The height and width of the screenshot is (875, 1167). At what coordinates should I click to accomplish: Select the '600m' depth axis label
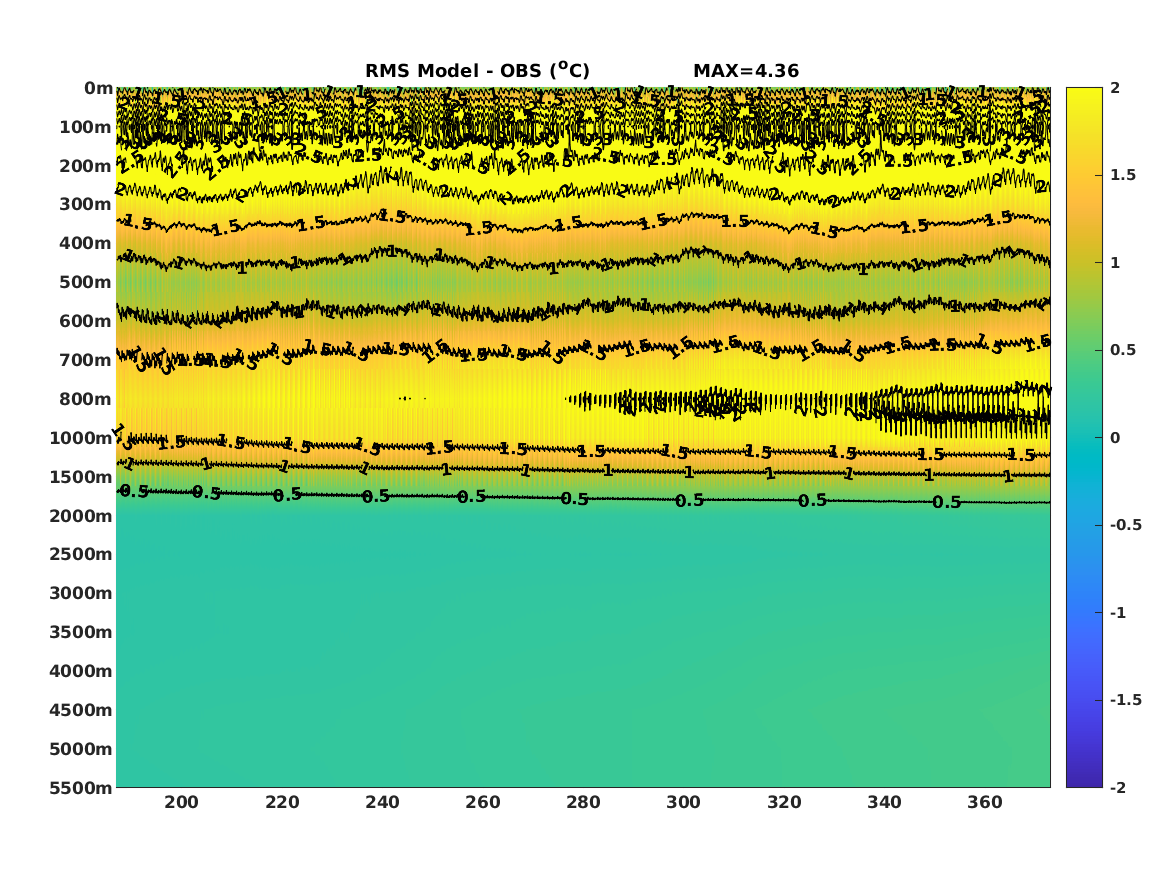86,321
